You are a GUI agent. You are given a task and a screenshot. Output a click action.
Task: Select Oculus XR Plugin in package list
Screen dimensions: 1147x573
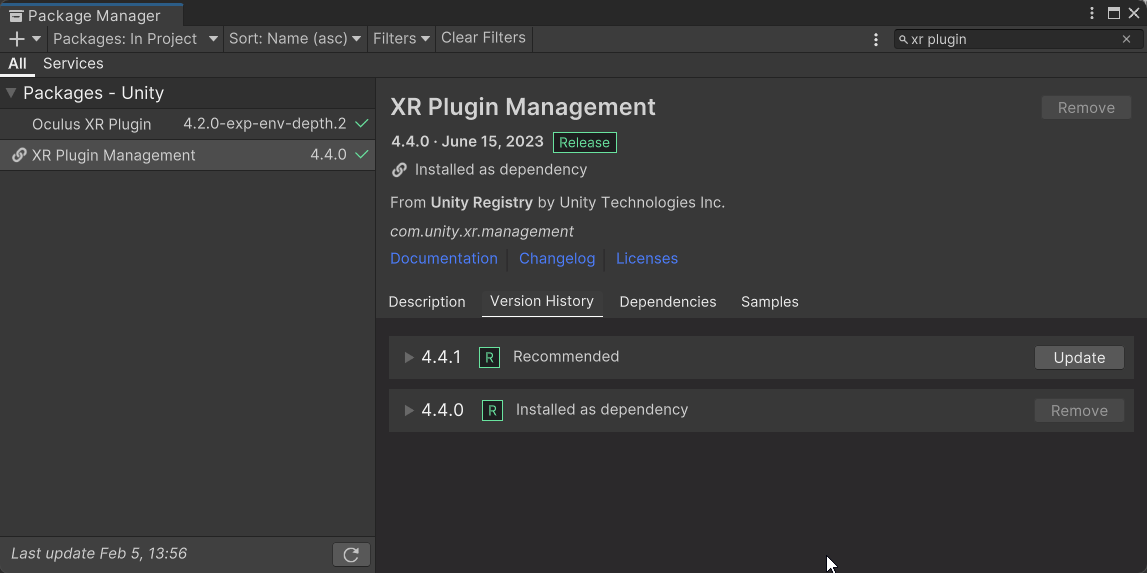click(x=92, y=124)
